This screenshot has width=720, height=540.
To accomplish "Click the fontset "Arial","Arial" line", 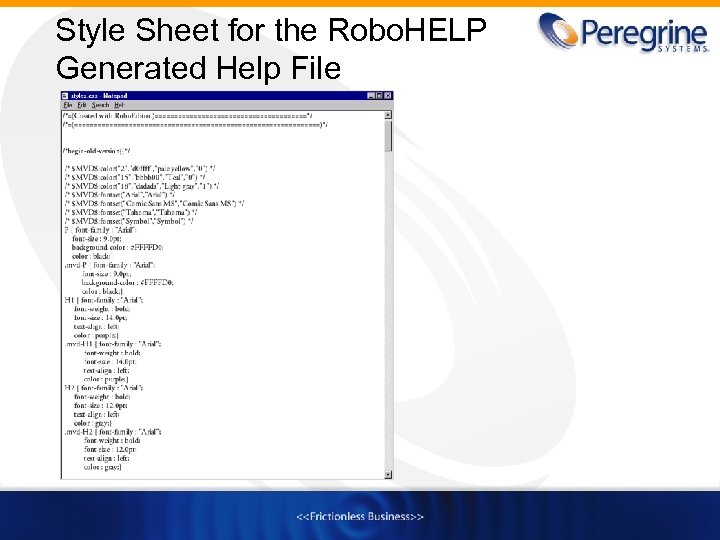I will (x=119, y=195).
